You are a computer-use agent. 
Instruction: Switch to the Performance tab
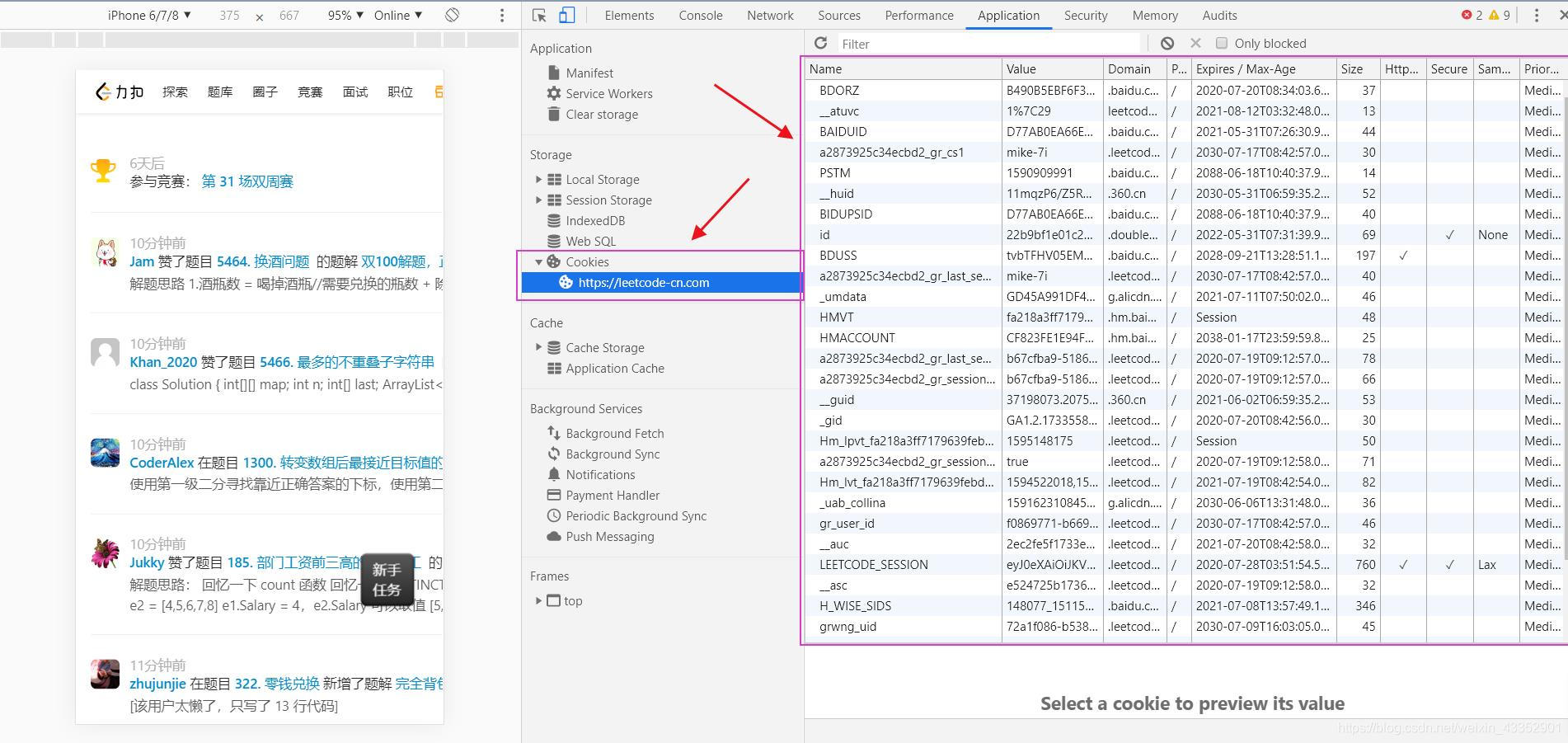[x=919, y=15]
